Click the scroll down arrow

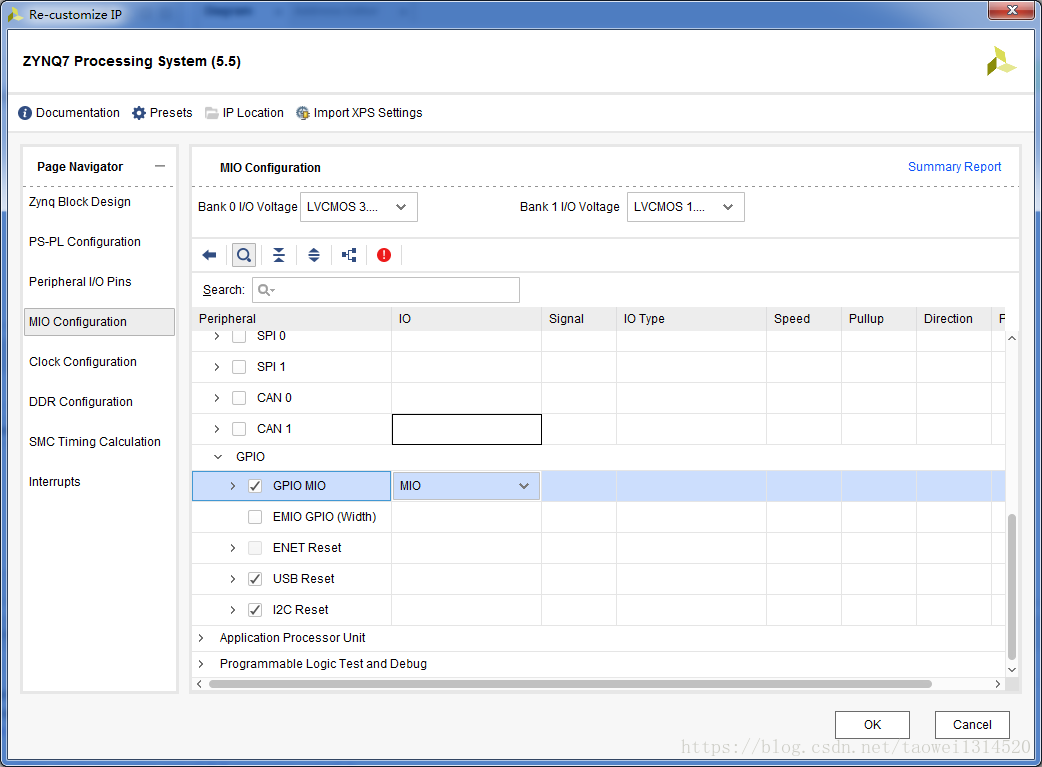pos(1012,670)
